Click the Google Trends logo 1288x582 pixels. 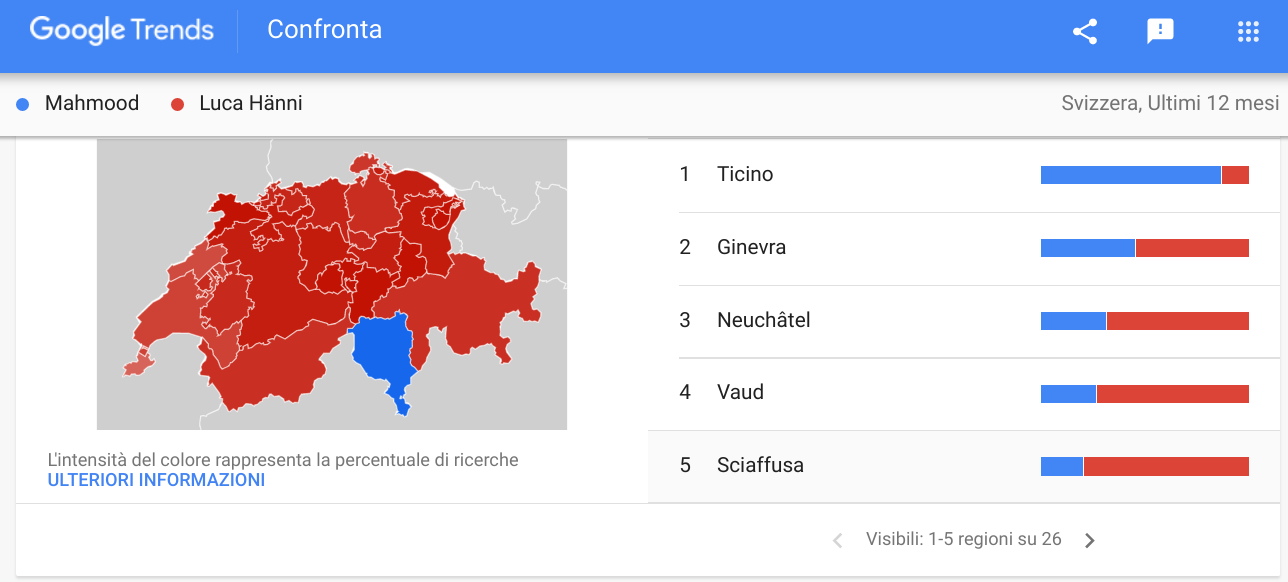click(x=122, y=30)
